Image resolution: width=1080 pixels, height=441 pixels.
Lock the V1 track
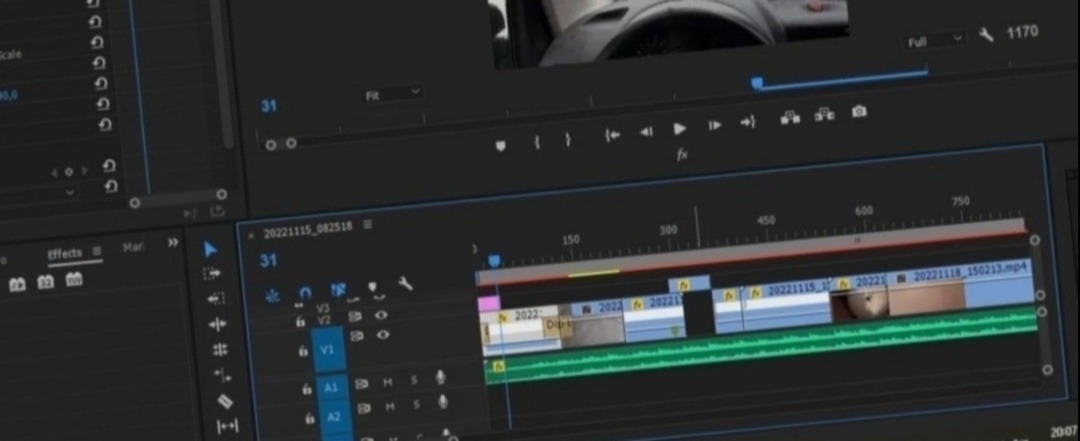click(x=303, y=351)
